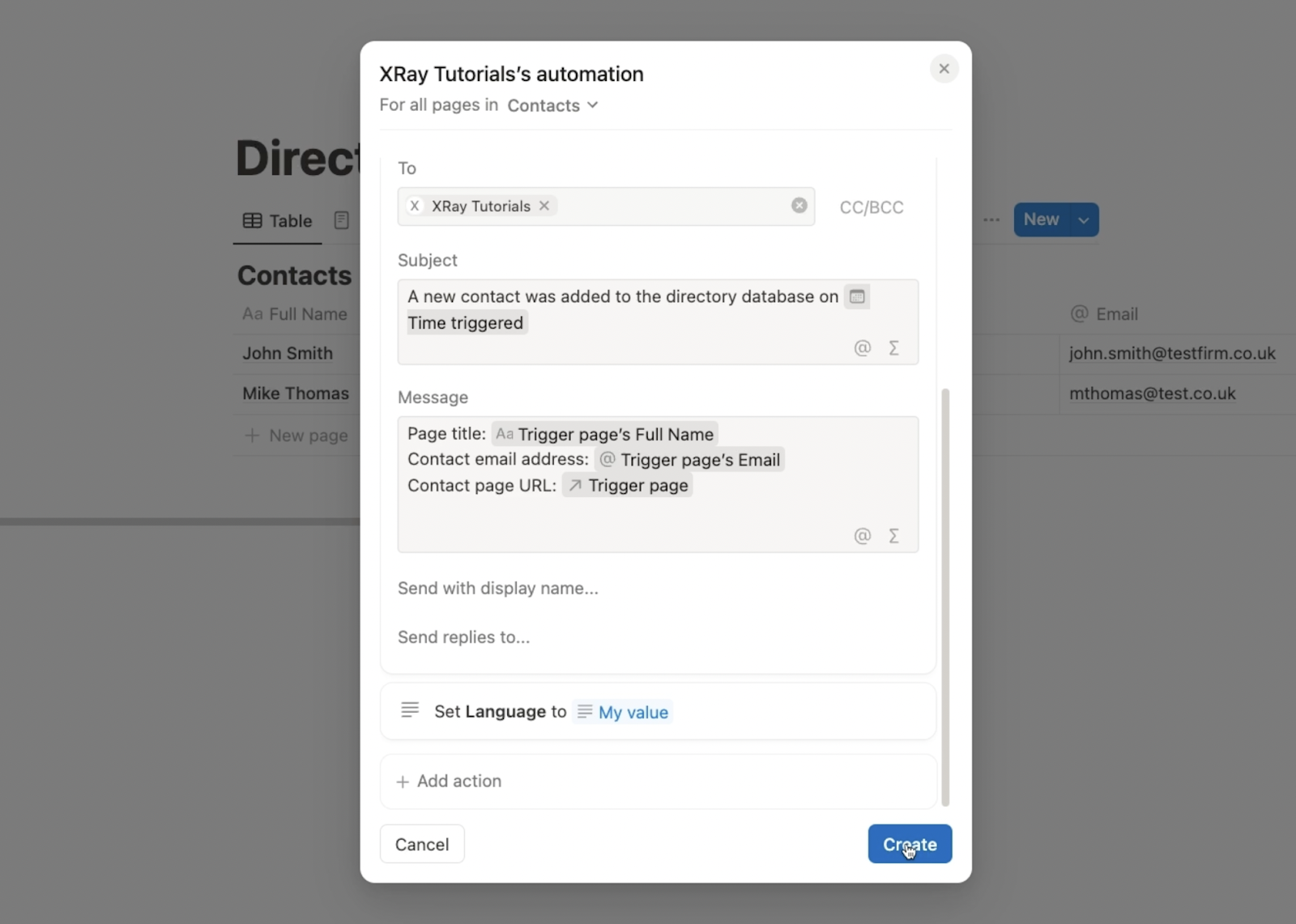Select Trigger page's Email token
The height and width of the screenshot is (924, 1296).
(x=689, y=460)
